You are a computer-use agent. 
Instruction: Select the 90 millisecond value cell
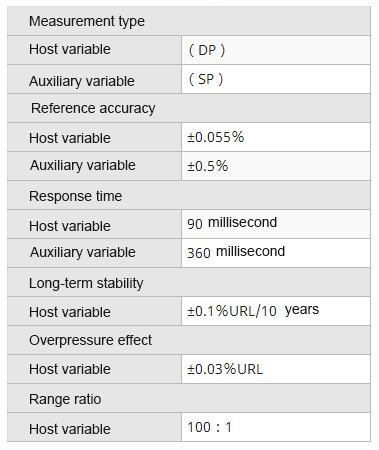(276, 224)
